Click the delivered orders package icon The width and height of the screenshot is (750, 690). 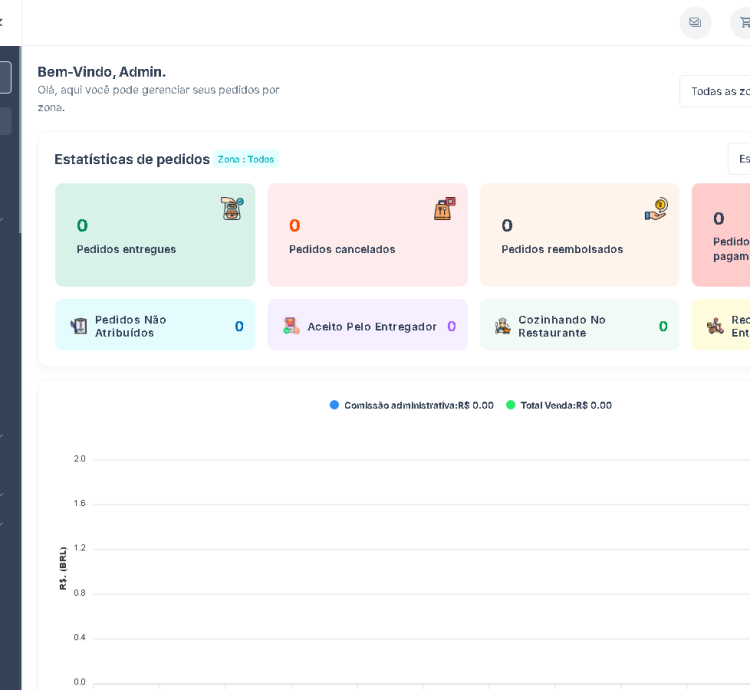coord(232,208)
